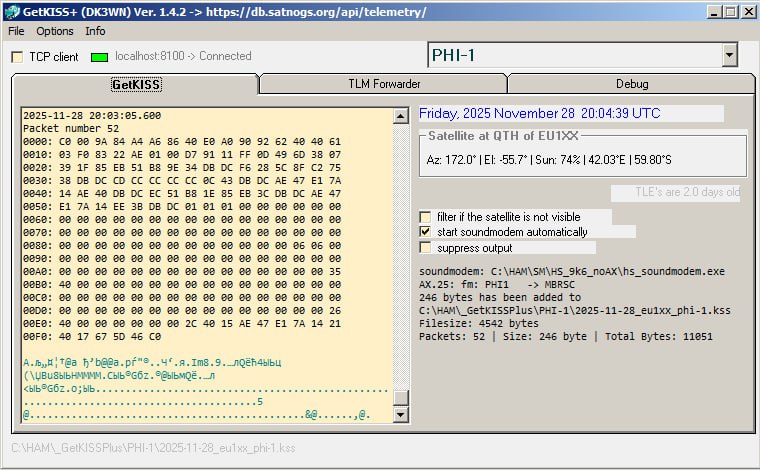Select the GetKISS tab

click(135, 84)
